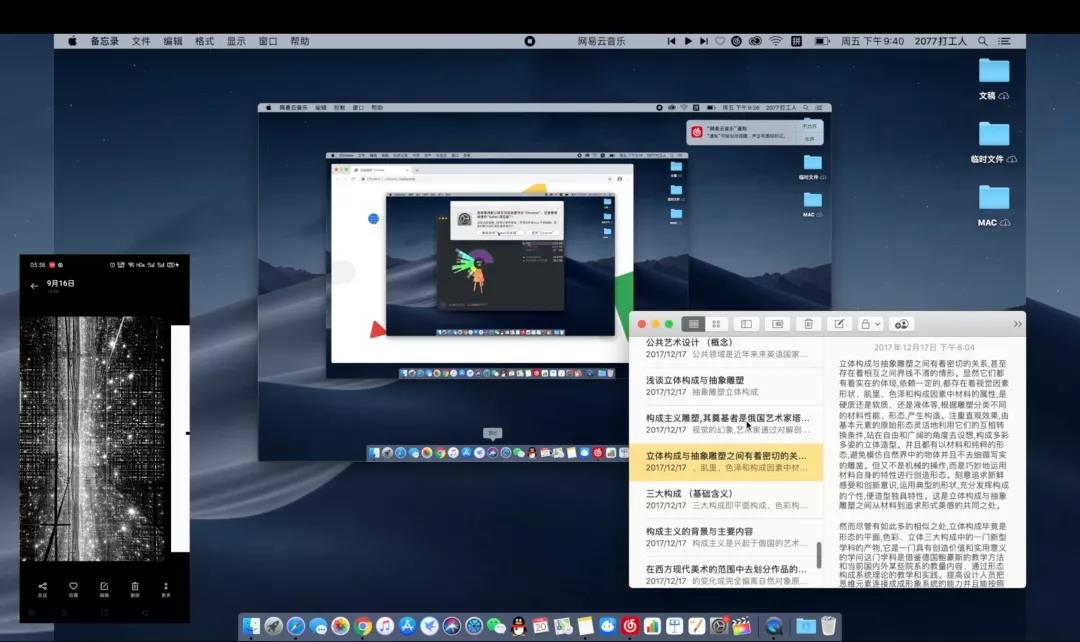
Task: Open the note 构成主义的背景与主要内容
Action: 727,537
